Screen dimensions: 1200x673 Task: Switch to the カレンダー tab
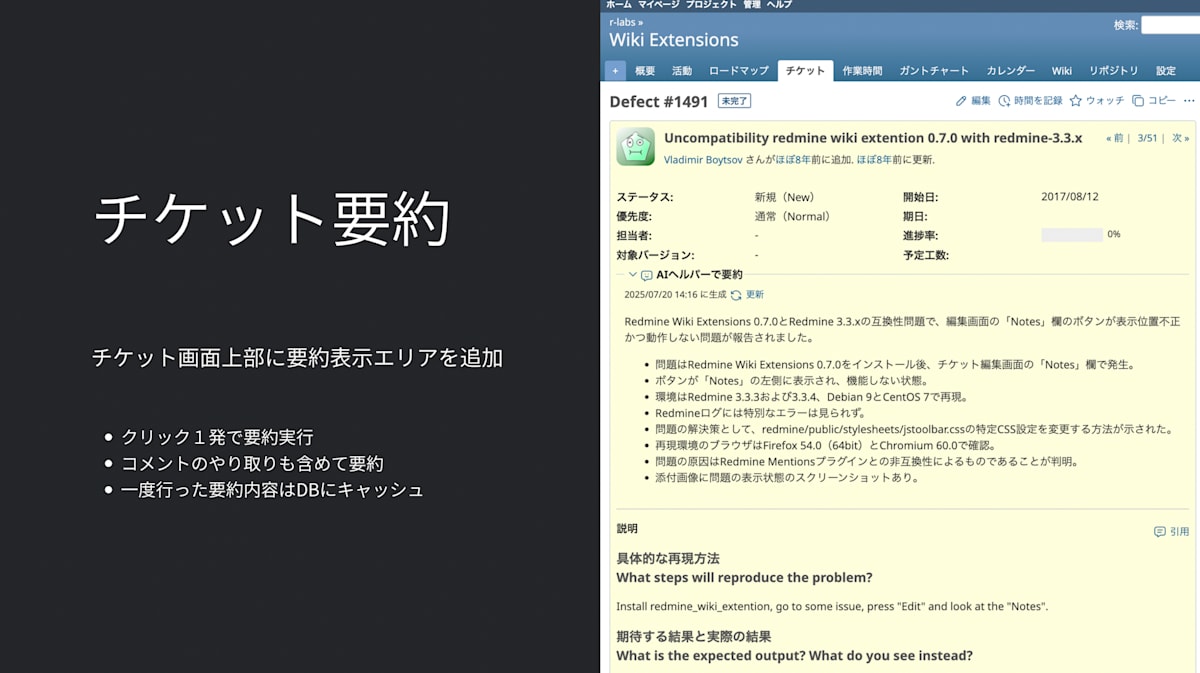(1010, 71)
